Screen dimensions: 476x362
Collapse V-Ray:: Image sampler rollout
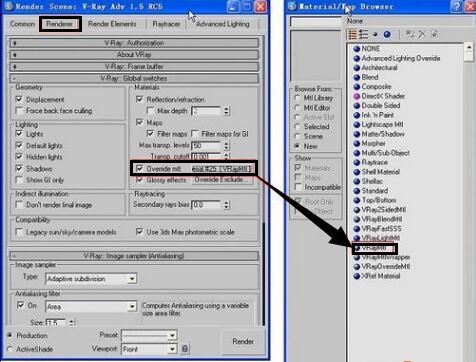[x=134, y=256]
